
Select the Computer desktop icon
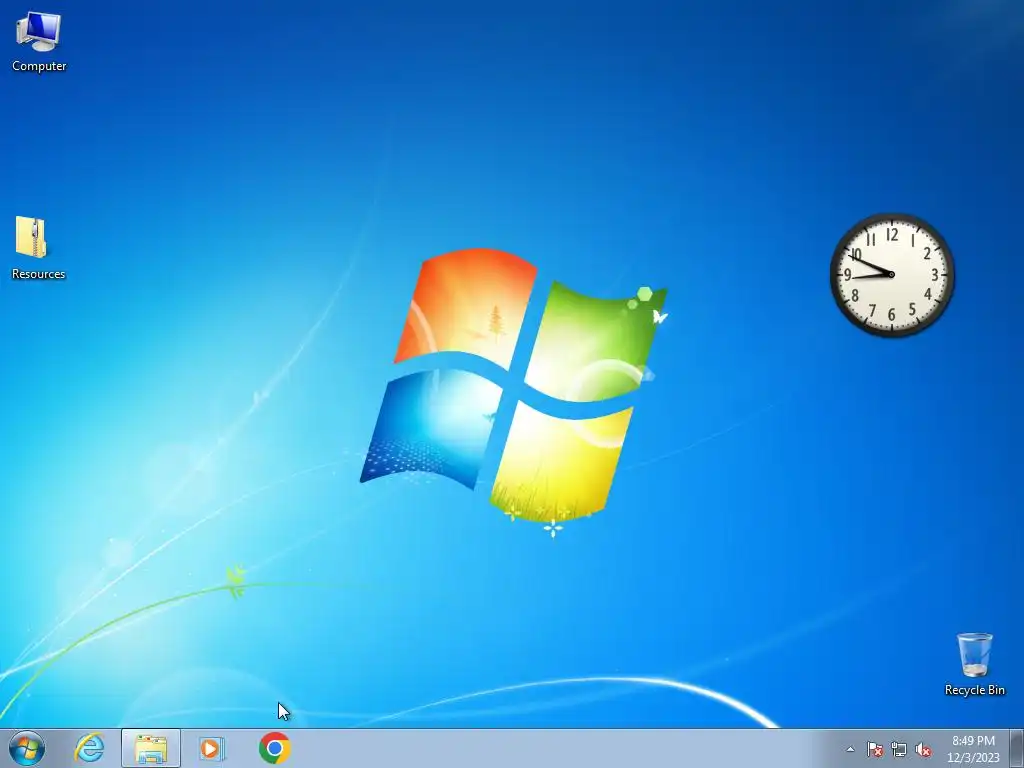pos(39,40)
